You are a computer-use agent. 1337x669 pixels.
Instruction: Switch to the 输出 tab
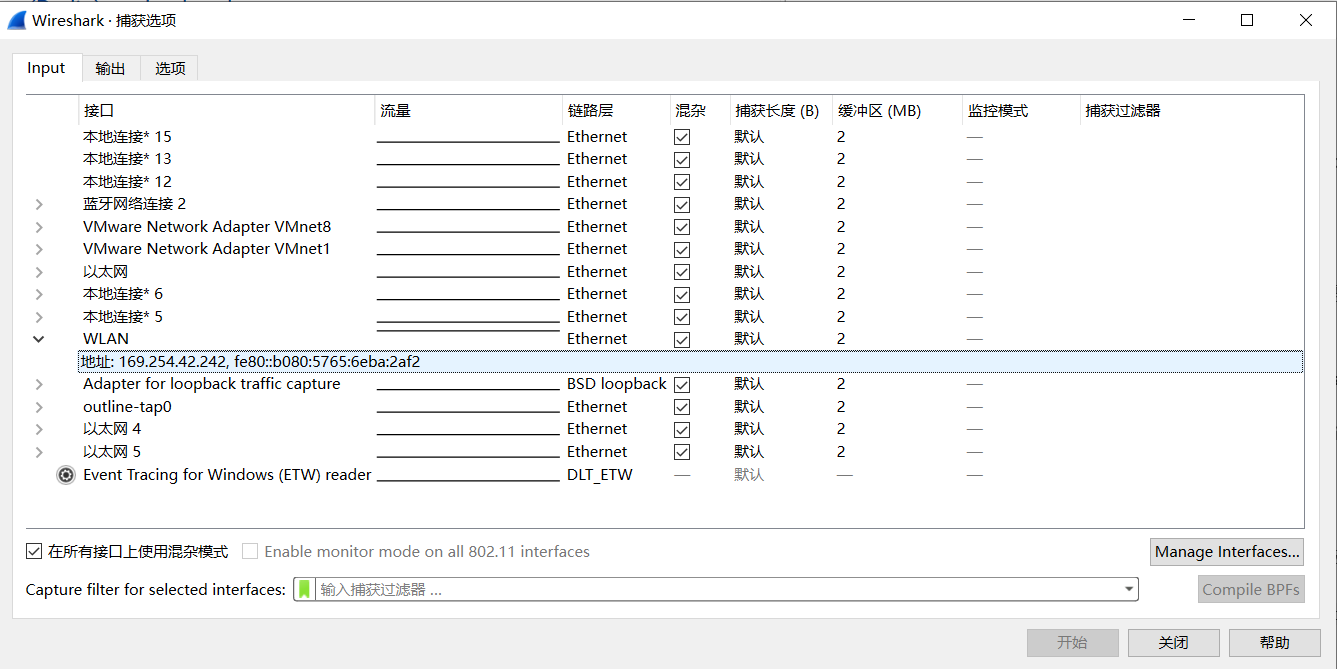pyautogui.click(x=111, y=69)
